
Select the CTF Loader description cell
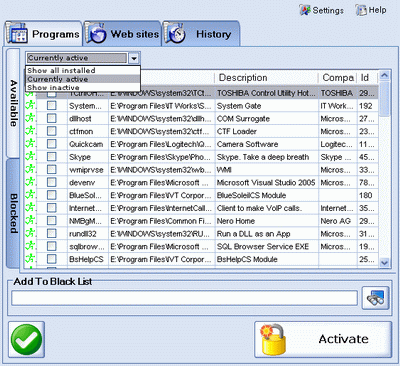pos(267,131)
